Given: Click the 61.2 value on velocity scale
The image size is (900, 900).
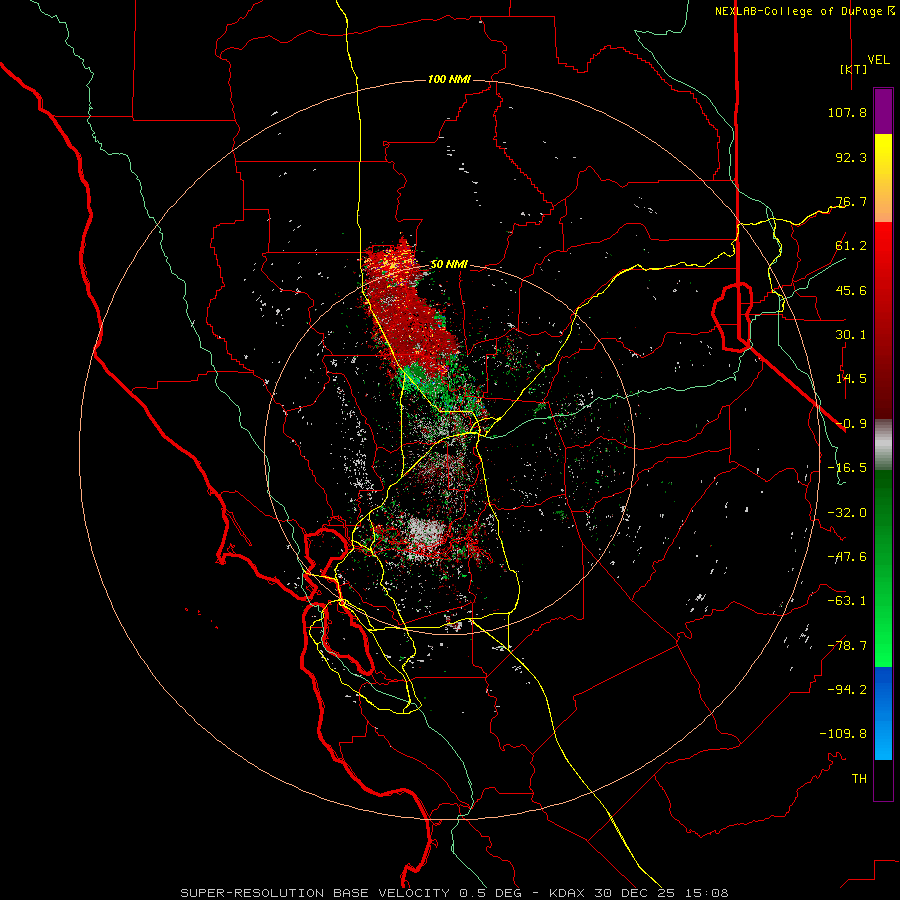Looking at the screenshot, I should 851,246.
